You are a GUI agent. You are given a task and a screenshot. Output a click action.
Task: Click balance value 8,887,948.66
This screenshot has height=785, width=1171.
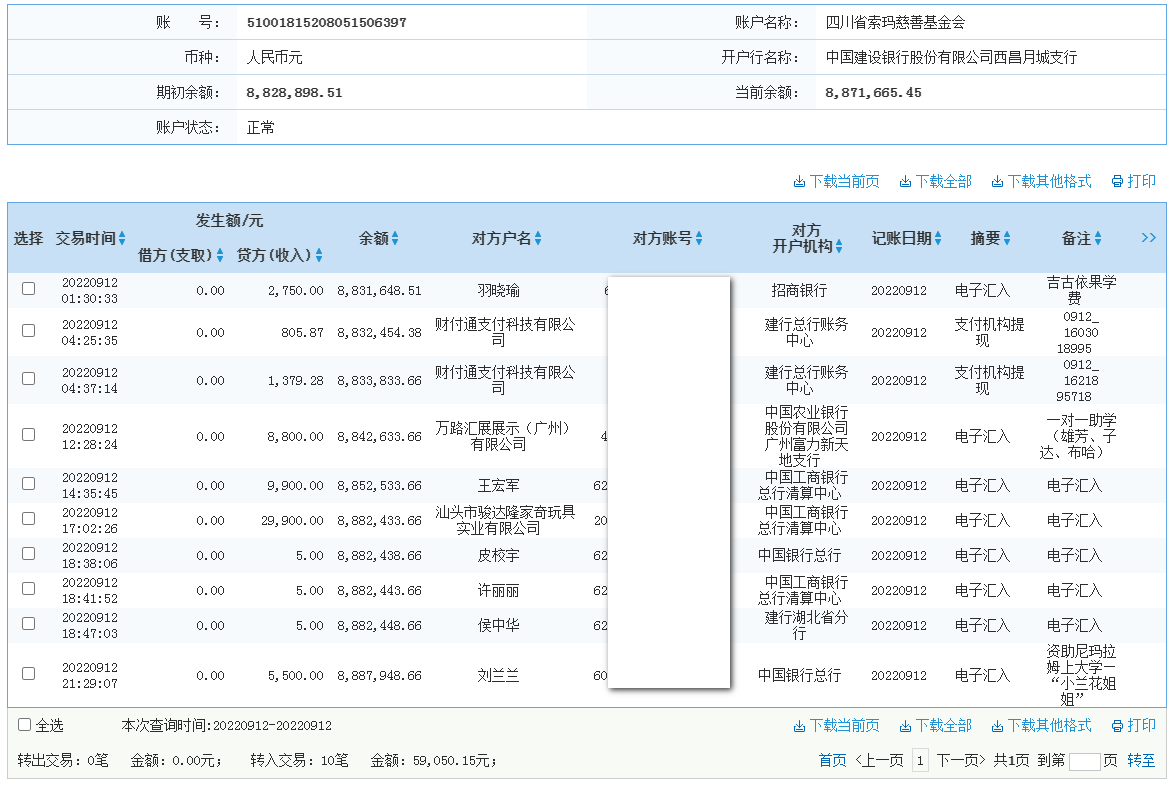tap(379, 675)
